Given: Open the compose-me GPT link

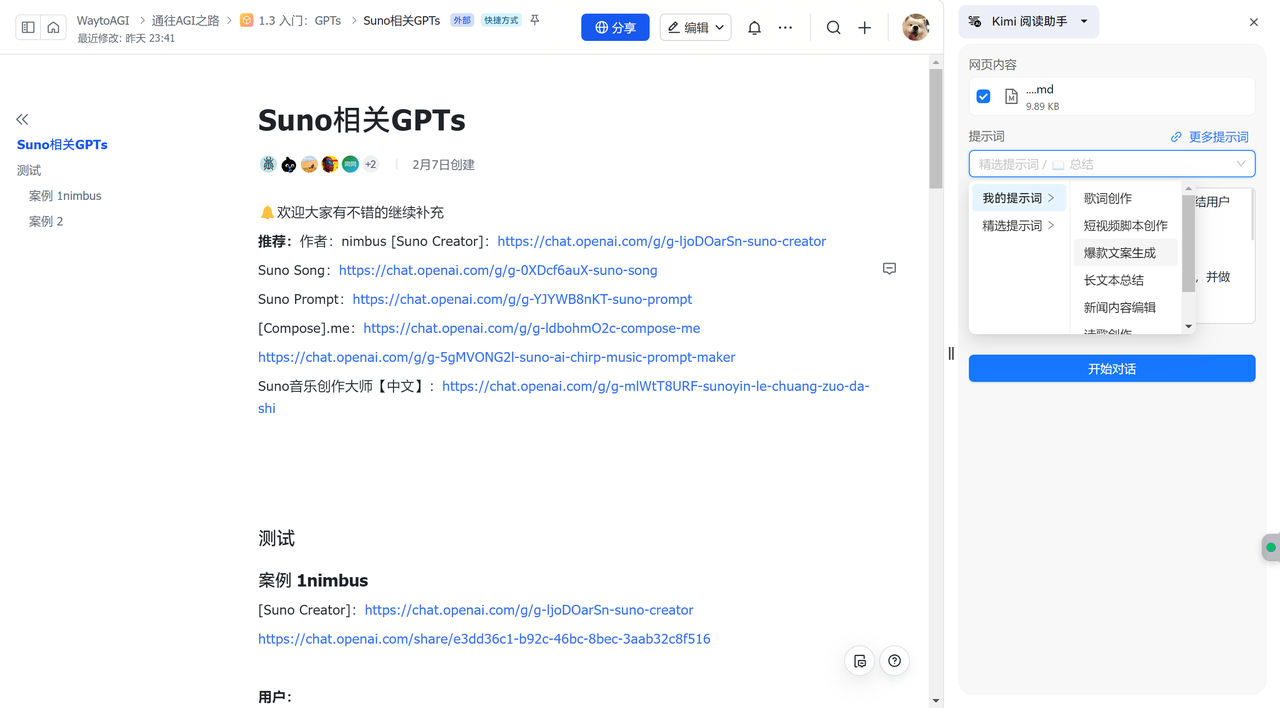Looking at the screenshot, I should (x=532, y=328).
